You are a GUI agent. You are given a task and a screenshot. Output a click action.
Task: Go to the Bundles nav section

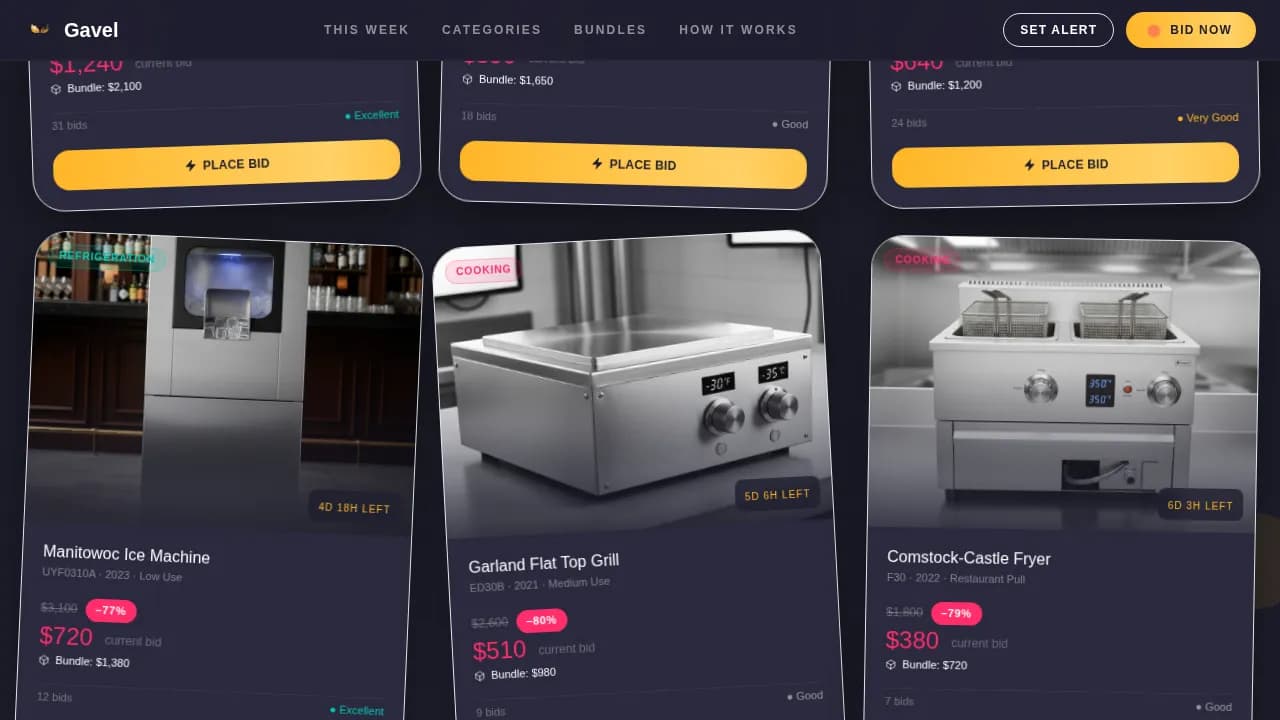(x=610, y=30)
